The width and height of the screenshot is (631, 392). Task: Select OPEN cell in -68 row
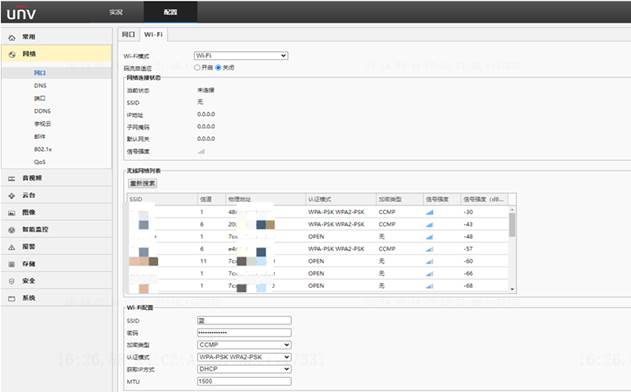point(316,286)
